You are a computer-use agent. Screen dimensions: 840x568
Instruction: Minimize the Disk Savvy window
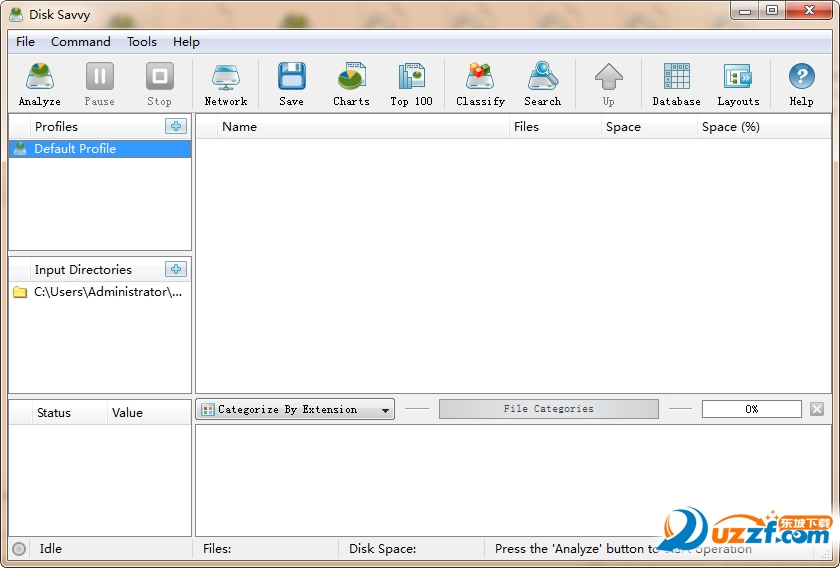pyautogui.click(x=744, y=11)
